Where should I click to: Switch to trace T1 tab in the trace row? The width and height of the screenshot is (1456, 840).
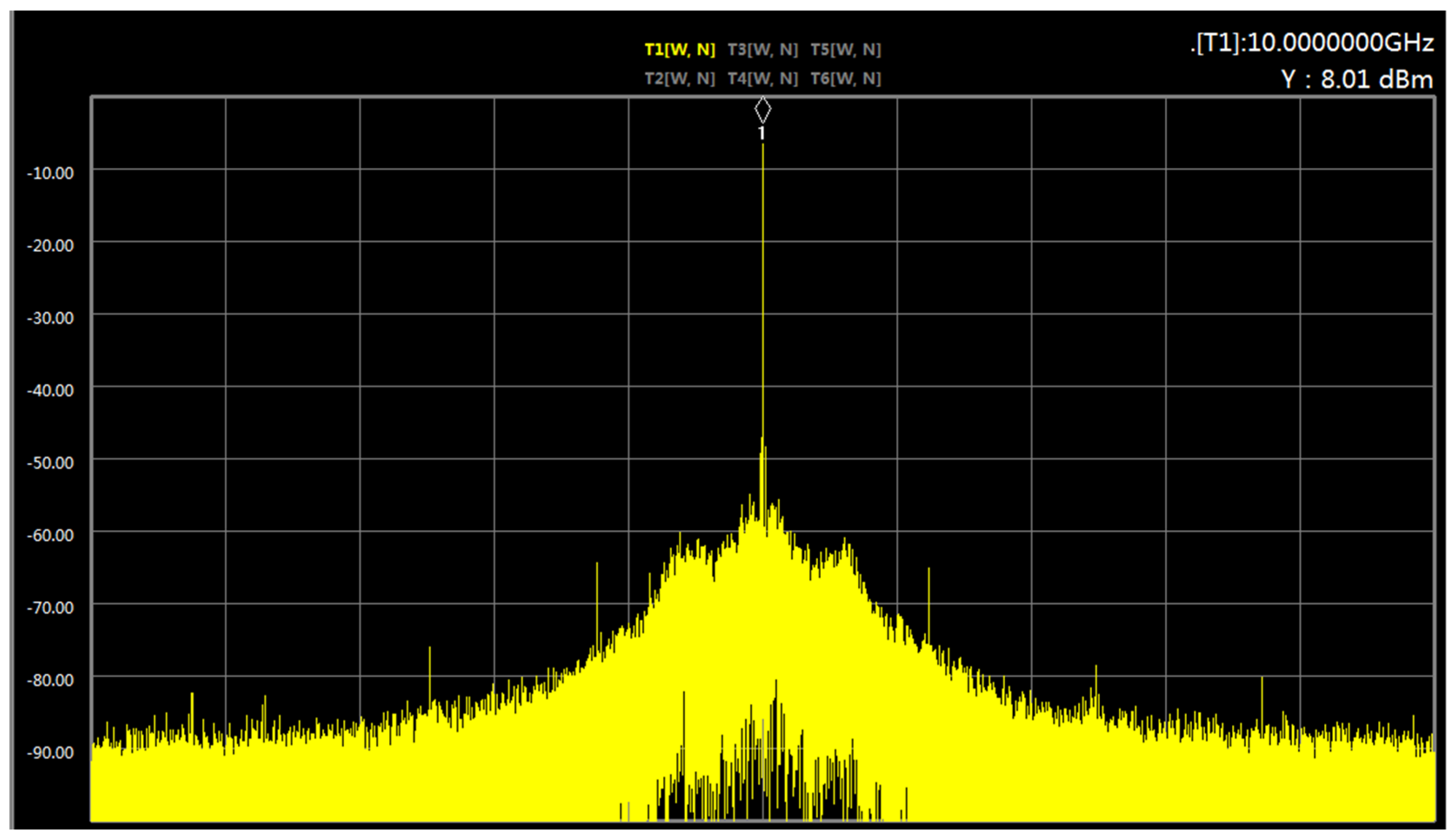click(680, 50)
